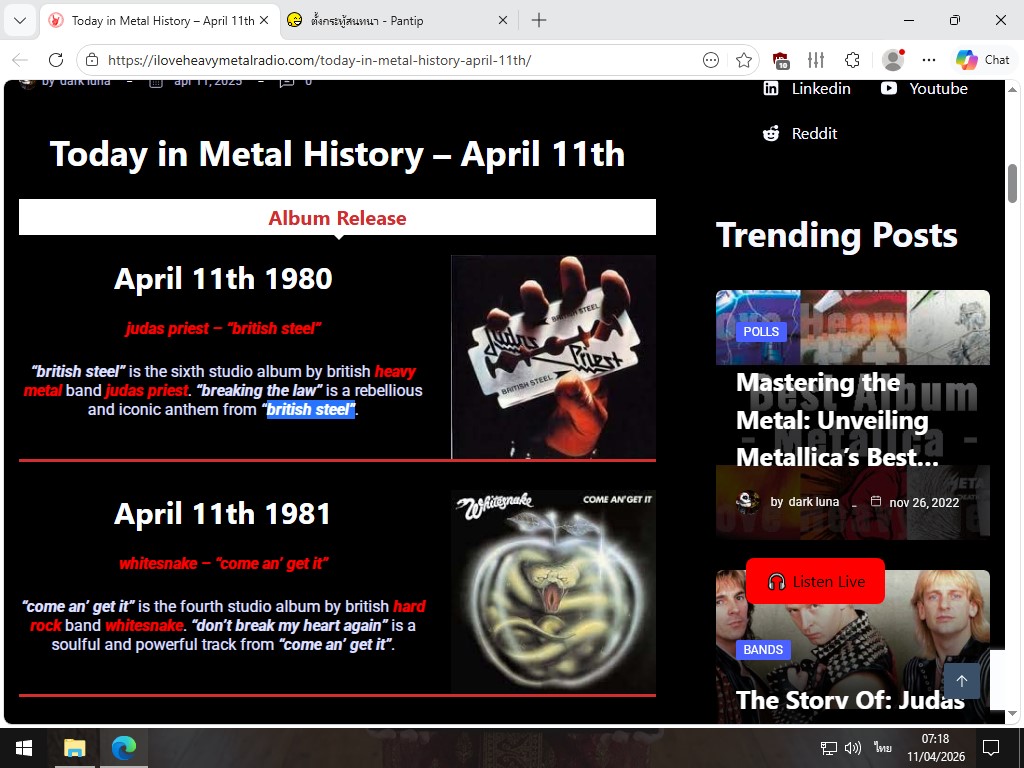Click the back-to-top arrow button
This screenshot has width=1024, height=768.
(x=961, y=681)
